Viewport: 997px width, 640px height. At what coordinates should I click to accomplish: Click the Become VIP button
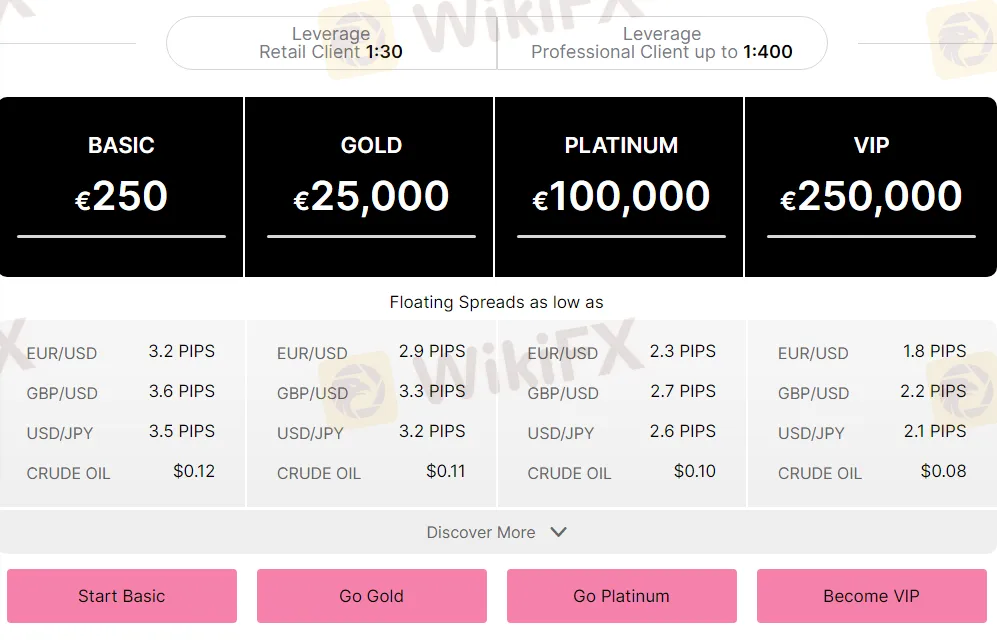pyautogui.click(x=871, y=596)
